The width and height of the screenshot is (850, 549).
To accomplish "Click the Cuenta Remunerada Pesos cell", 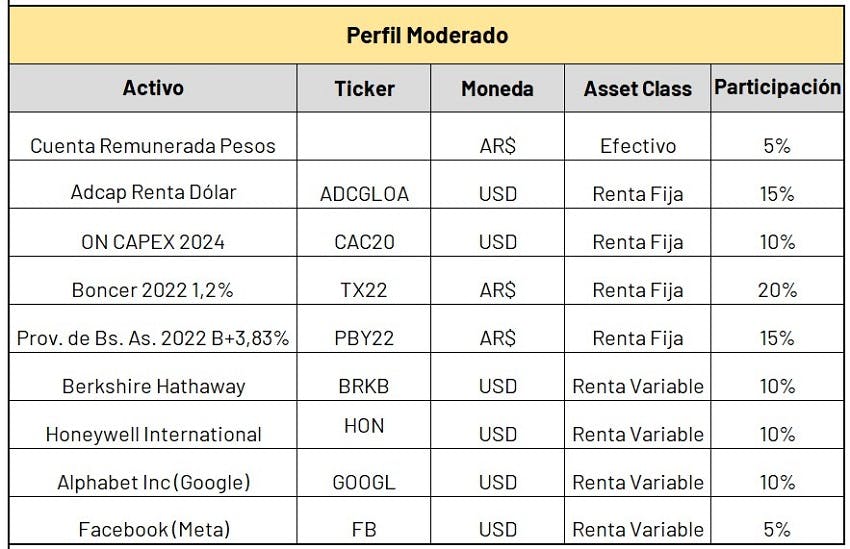I will point(153,137).
